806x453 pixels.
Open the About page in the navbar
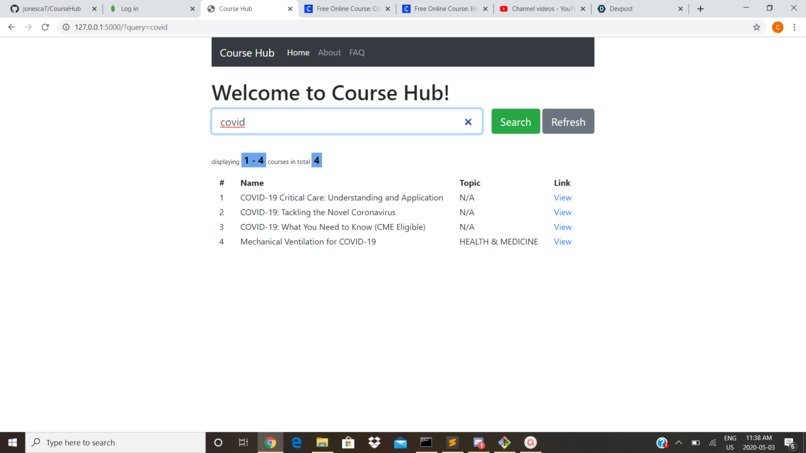(329, 52)
